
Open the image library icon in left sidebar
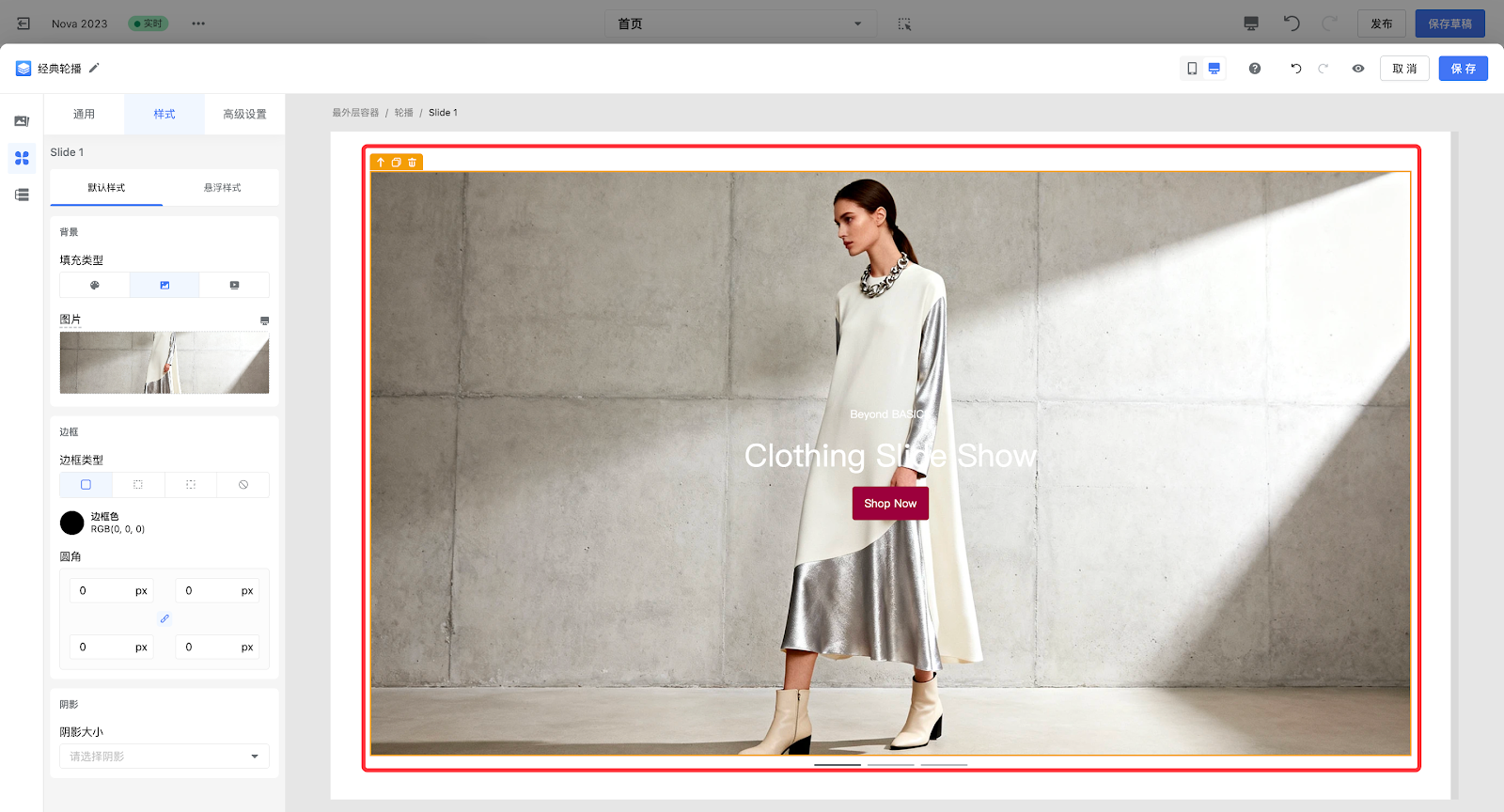point(22,121)
